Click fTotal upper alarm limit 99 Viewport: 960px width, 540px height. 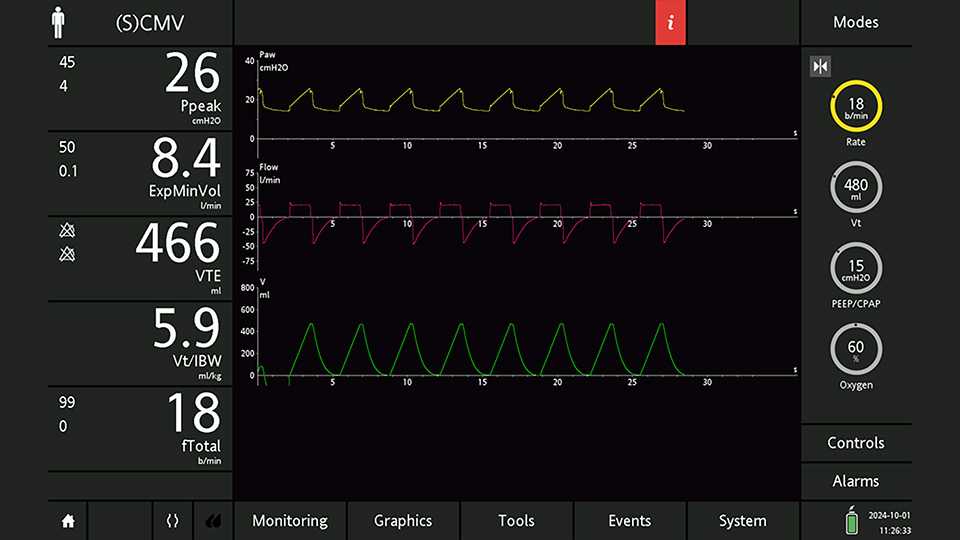tap(67, 403)
